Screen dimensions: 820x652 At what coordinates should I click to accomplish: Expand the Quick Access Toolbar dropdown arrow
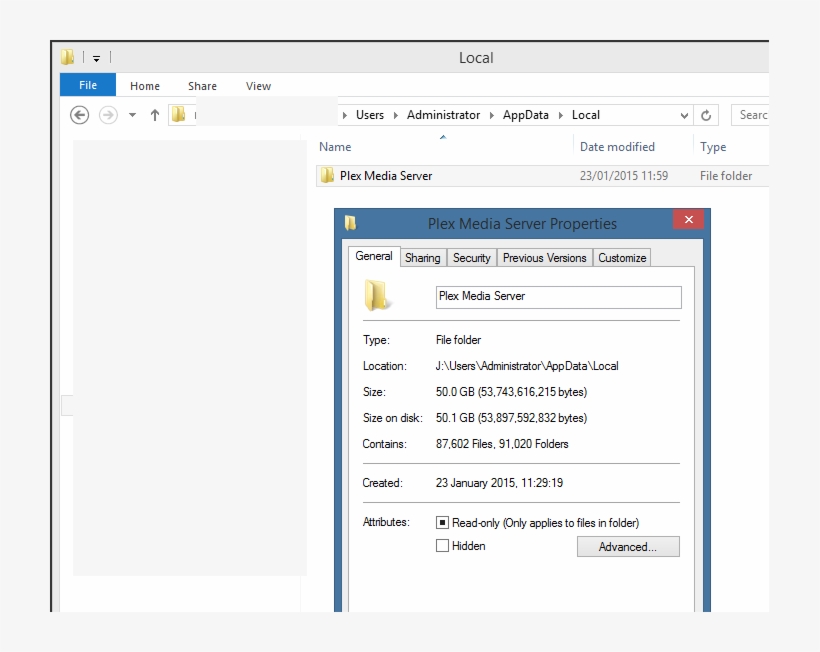click(96, 57)
